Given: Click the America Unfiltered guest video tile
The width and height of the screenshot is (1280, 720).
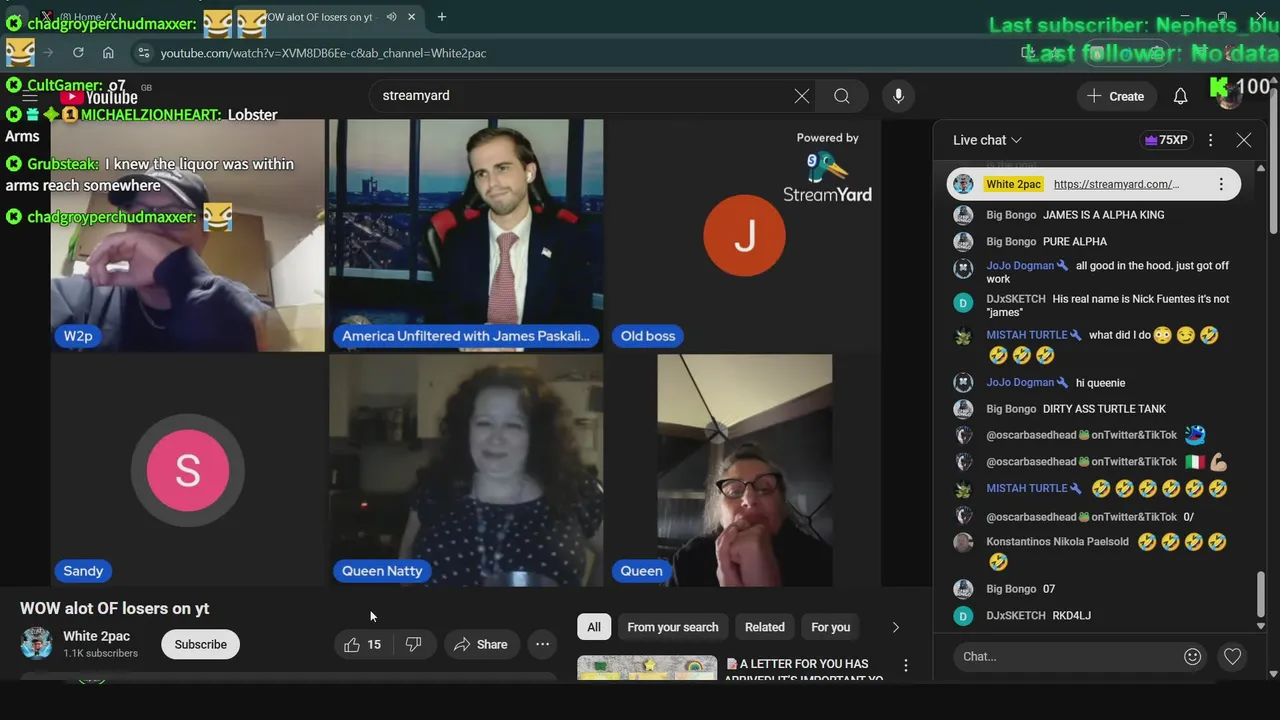Looking at the screenshot, I should (x=466, y=235).
